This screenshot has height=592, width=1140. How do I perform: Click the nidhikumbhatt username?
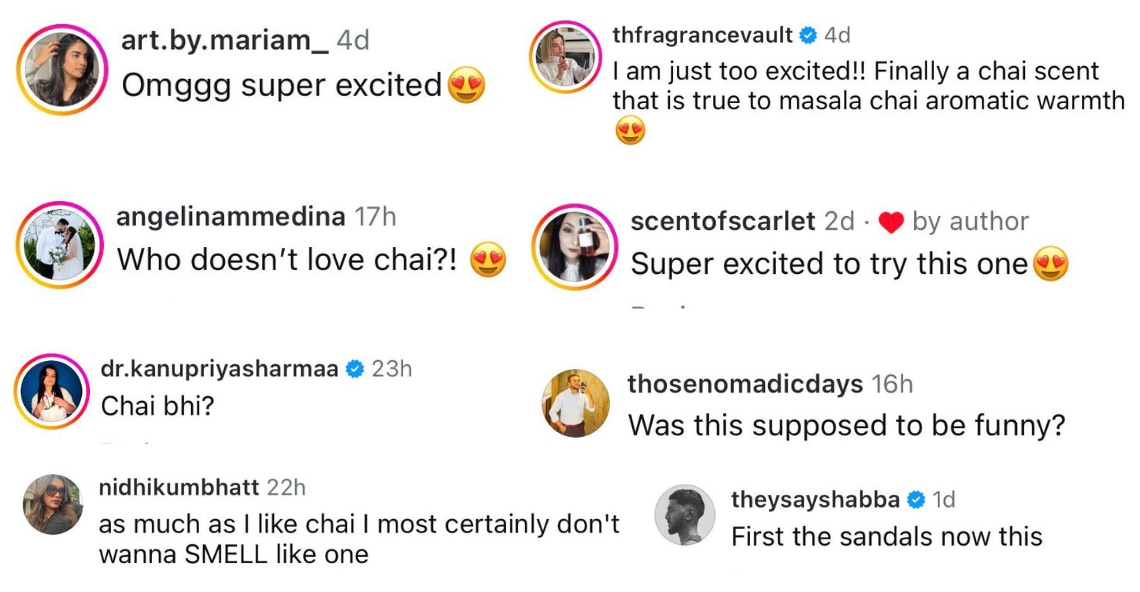tap(178, 487)
